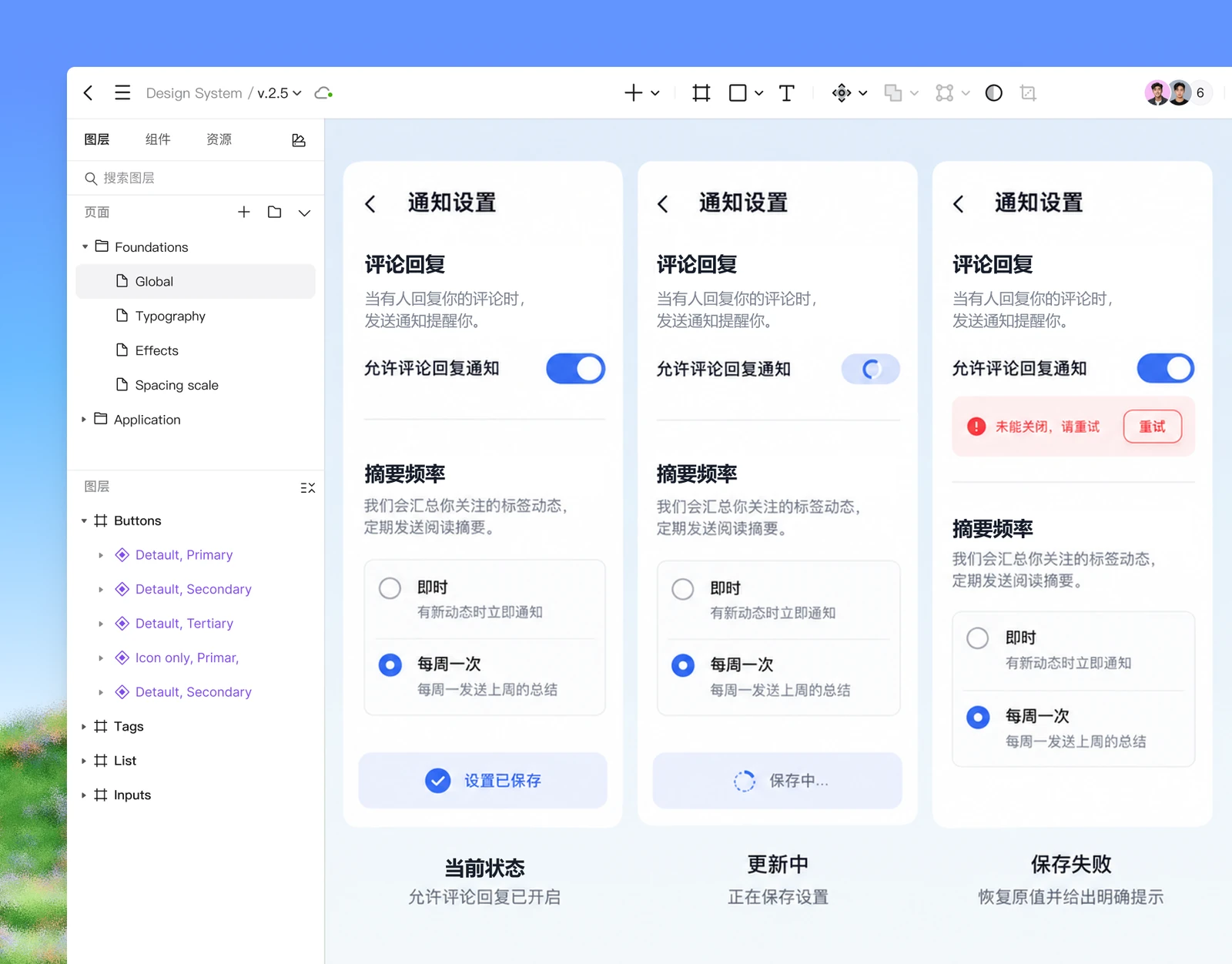This screenshot has height=964, width=1232.
Task: Expand the Tags frame
Action: click(84, 727)
